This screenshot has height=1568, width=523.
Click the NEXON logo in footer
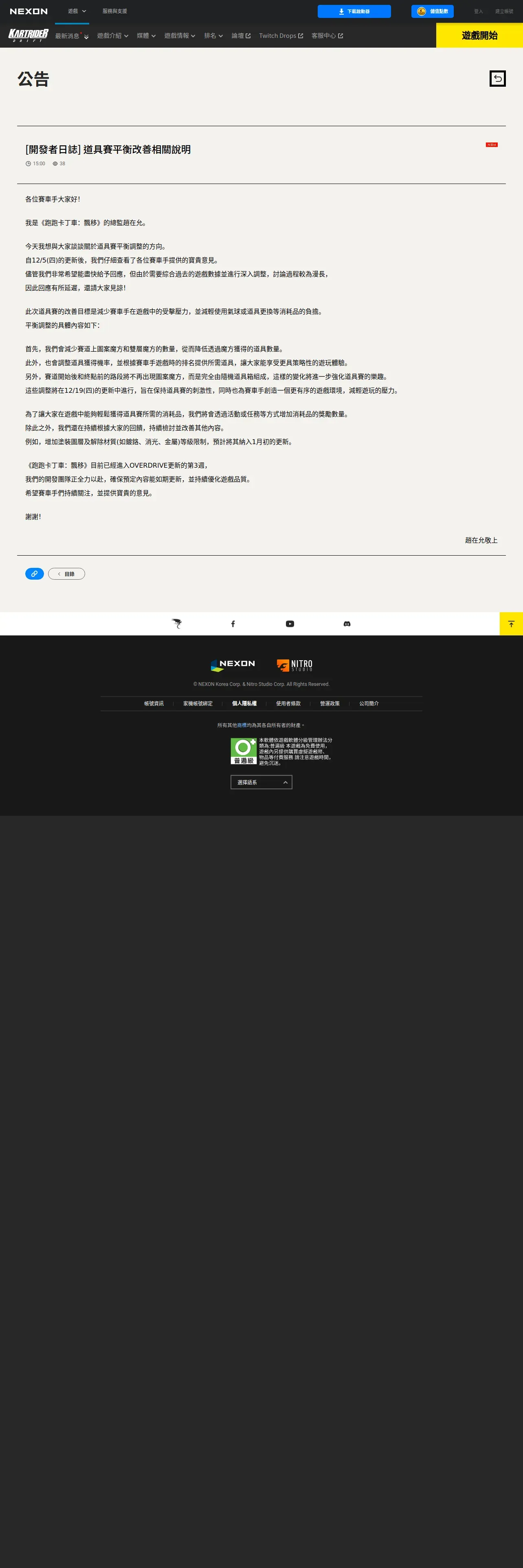[x=233, y=665]
